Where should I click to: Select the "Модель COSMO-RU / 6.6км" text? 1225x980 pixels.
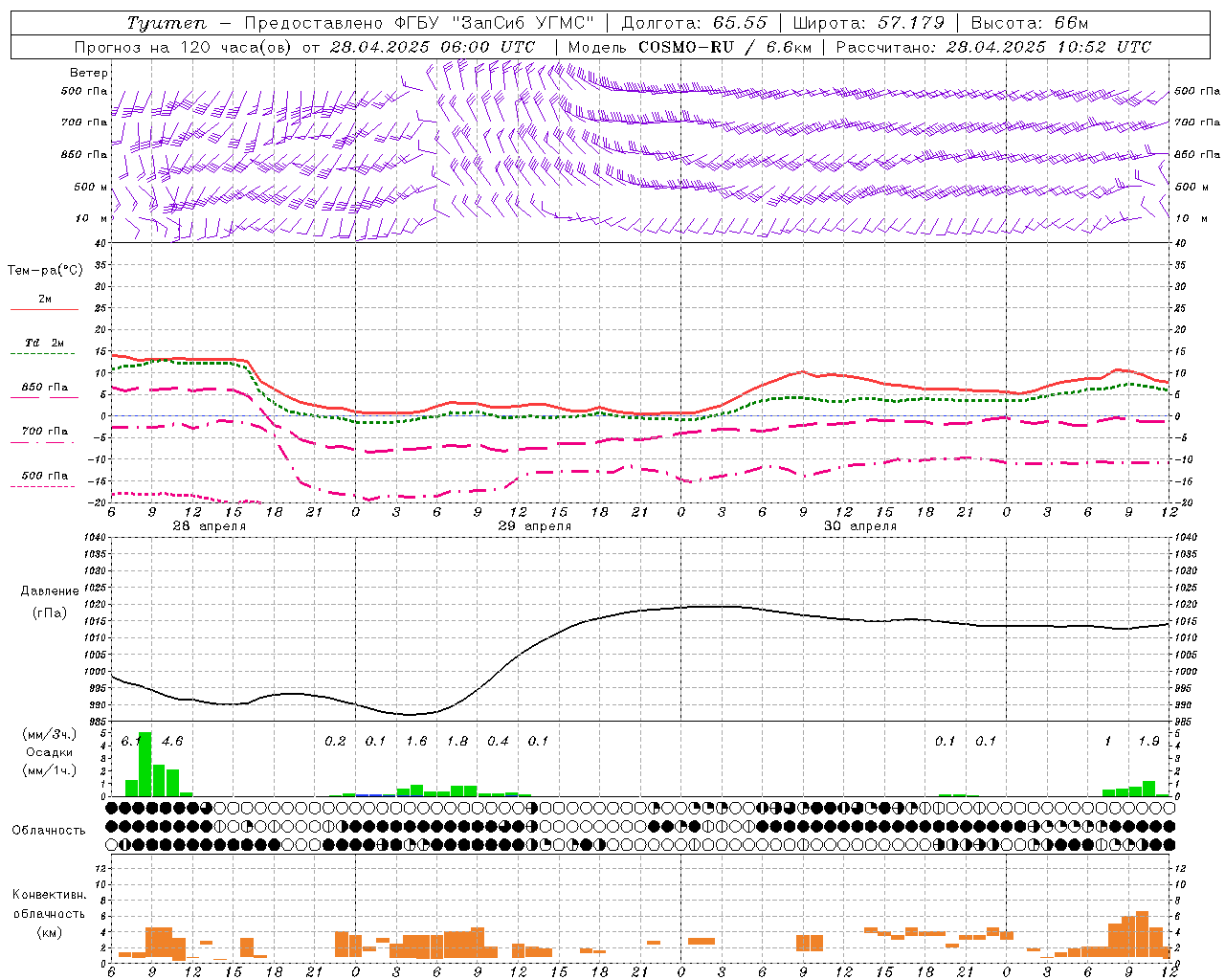point(689,47)
